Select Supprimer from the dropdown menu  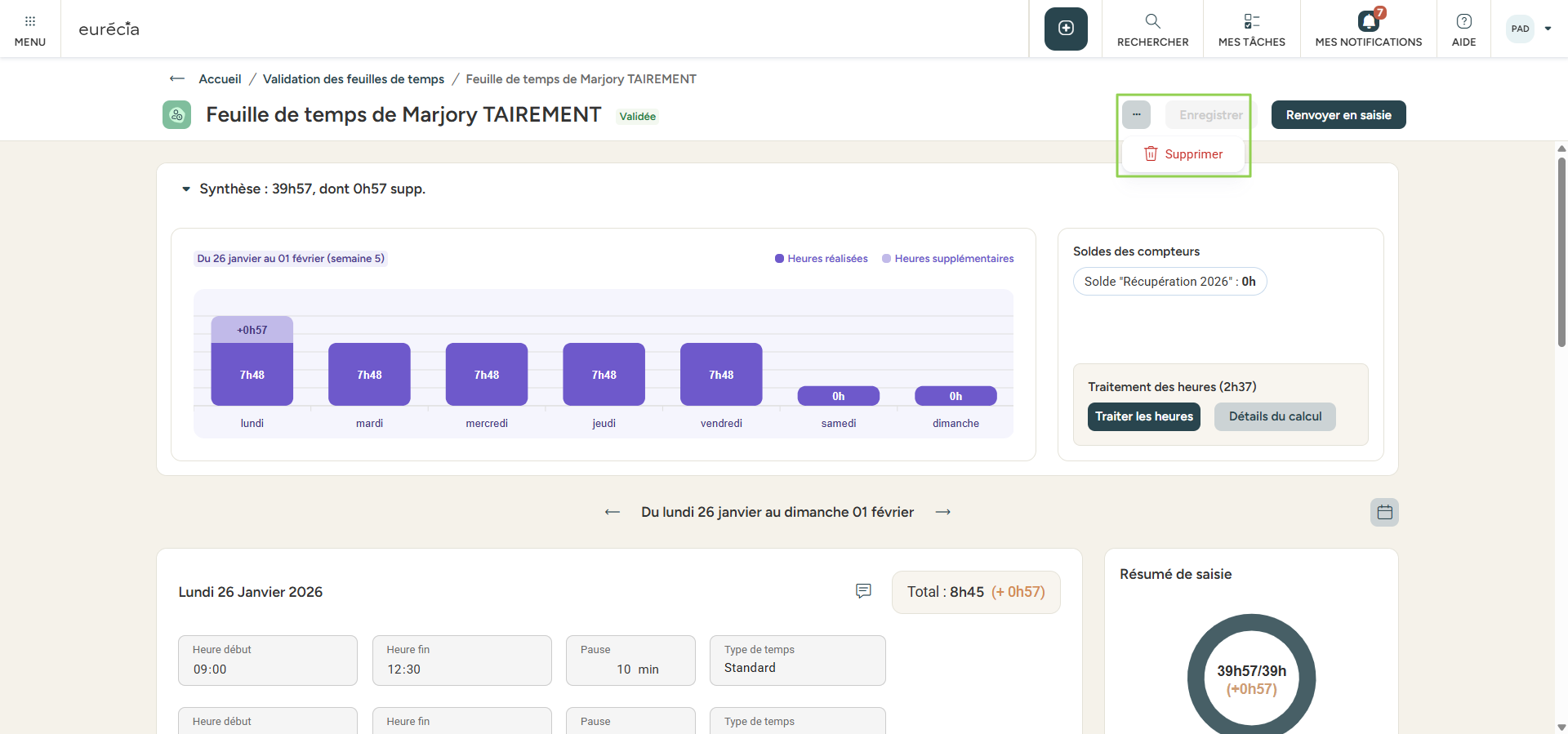click(1183, 154)
